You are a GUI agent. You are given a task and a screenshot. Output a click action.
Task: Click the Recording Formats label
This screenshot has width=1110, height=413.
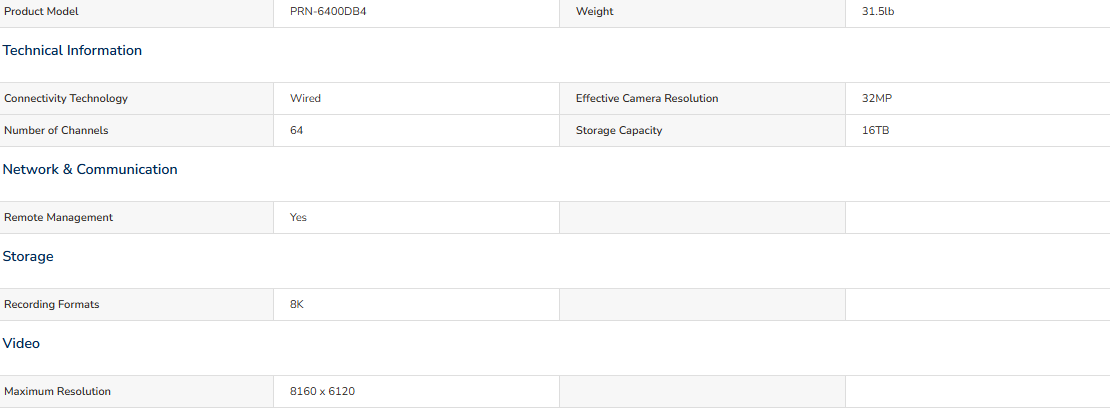pyautogui.click(x=52, y=305)
